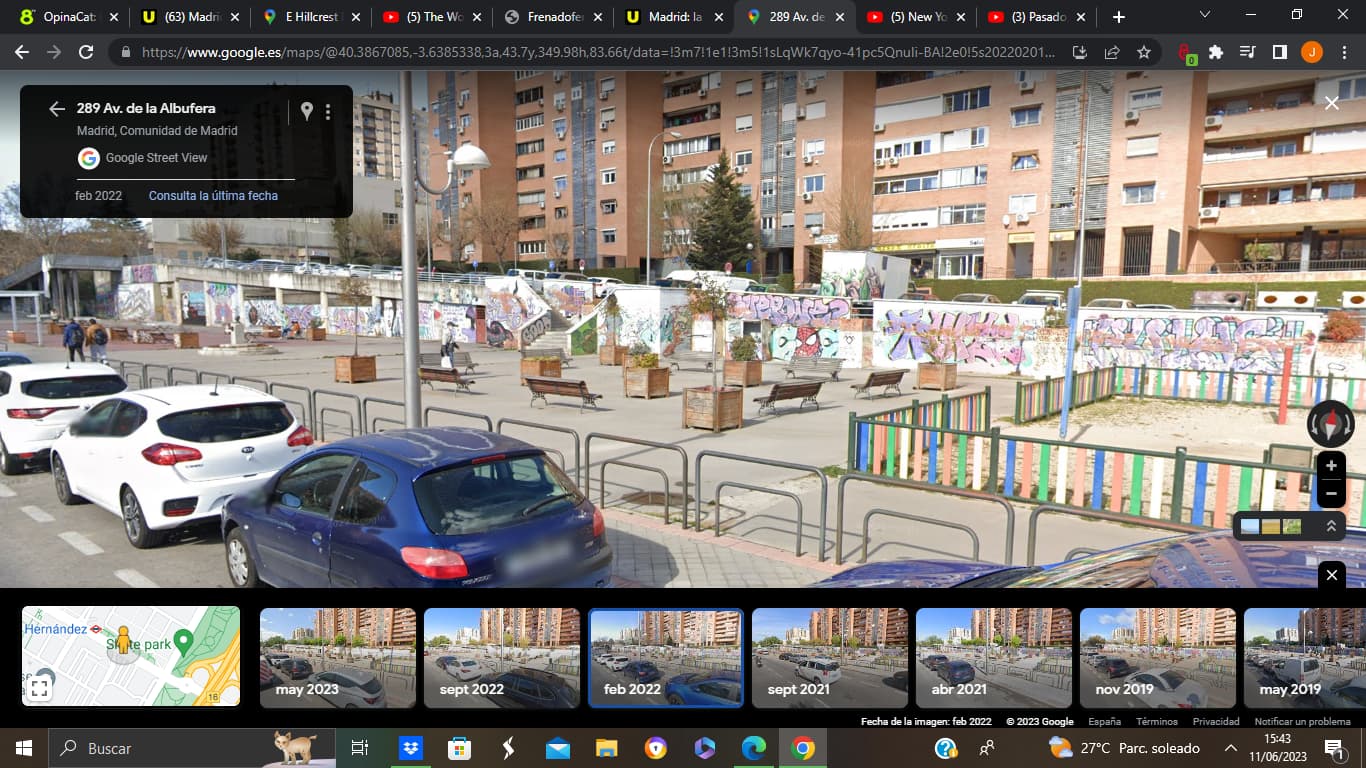Viewport: 1366px width, 768px height.
Task: Switch to the Frenadofer tab
Action: (x=554, y=17)
